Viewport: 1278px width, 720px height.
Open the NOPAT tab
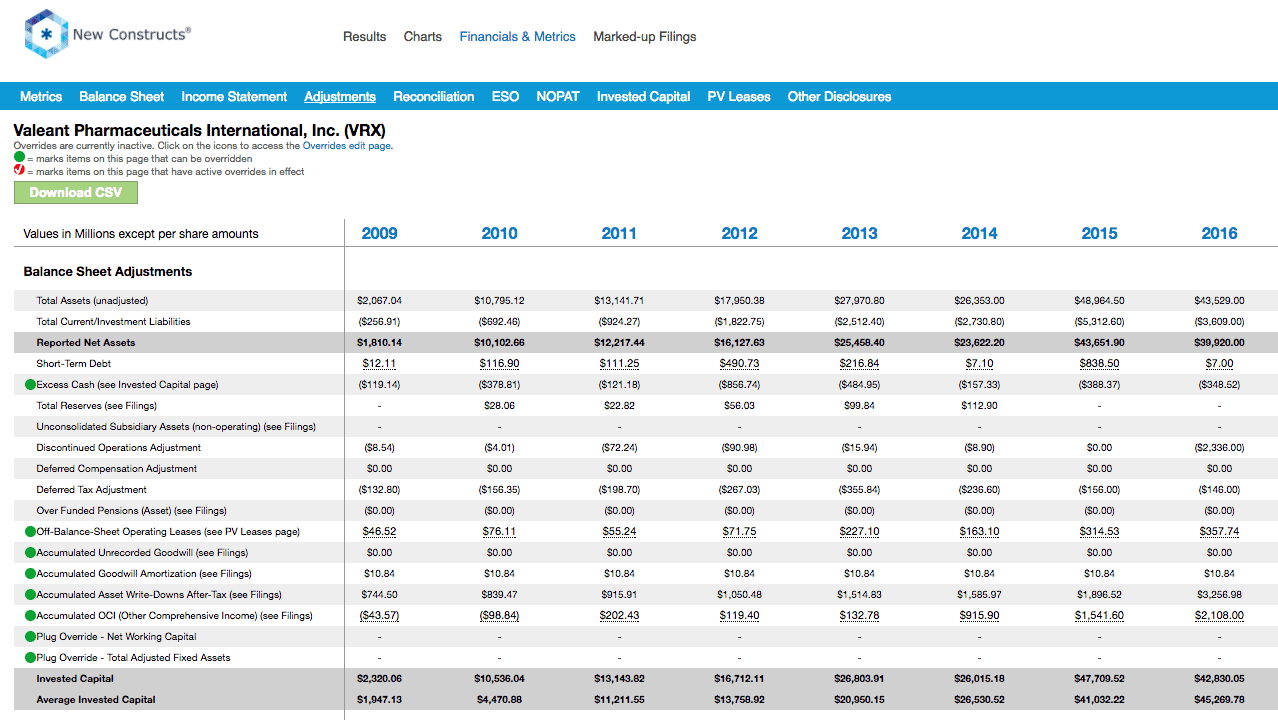(558, 97)
